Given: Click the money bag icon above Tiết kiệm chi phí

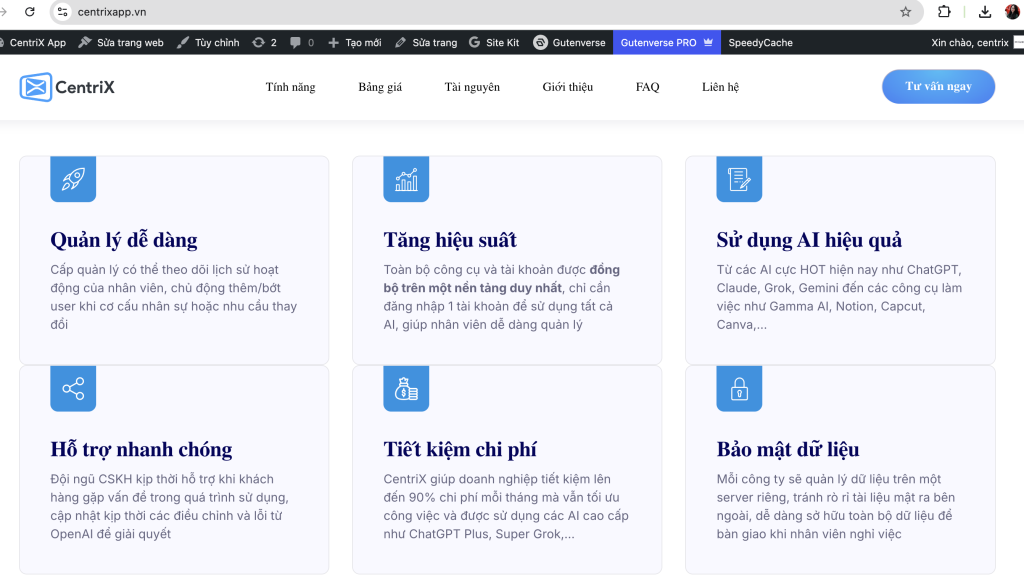Looking at the screenshot, I should pyautogui.click(x=406, y=389).
